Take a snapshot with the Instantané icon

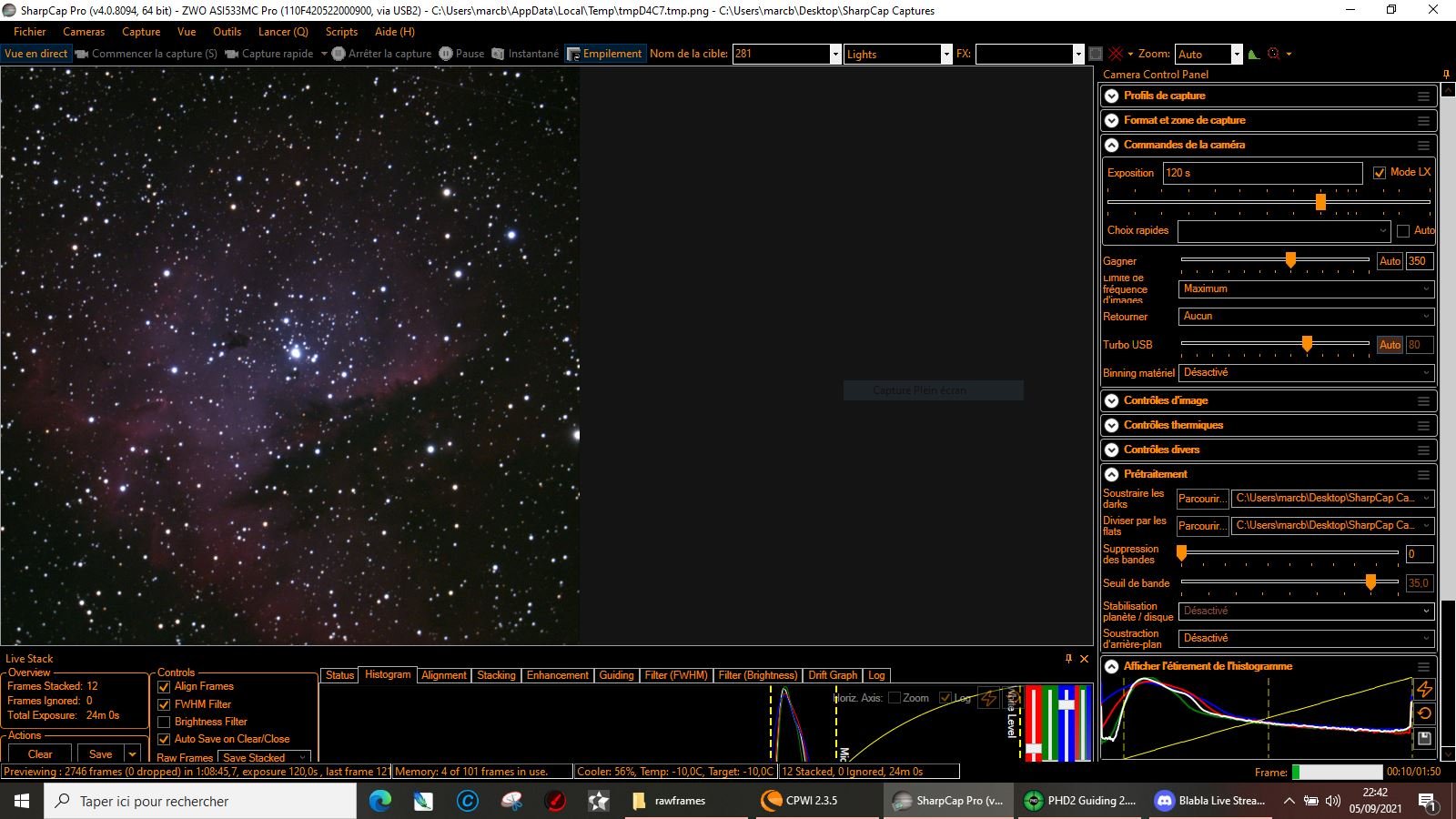point(498,54)
